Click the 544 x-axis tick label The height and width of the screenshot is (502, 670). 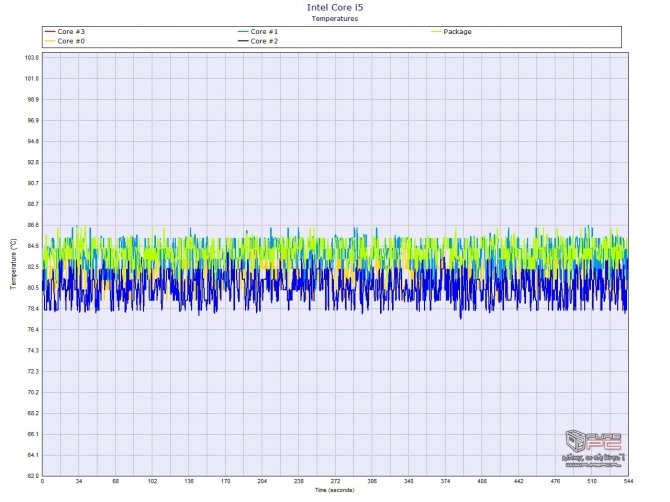(628, 481)
